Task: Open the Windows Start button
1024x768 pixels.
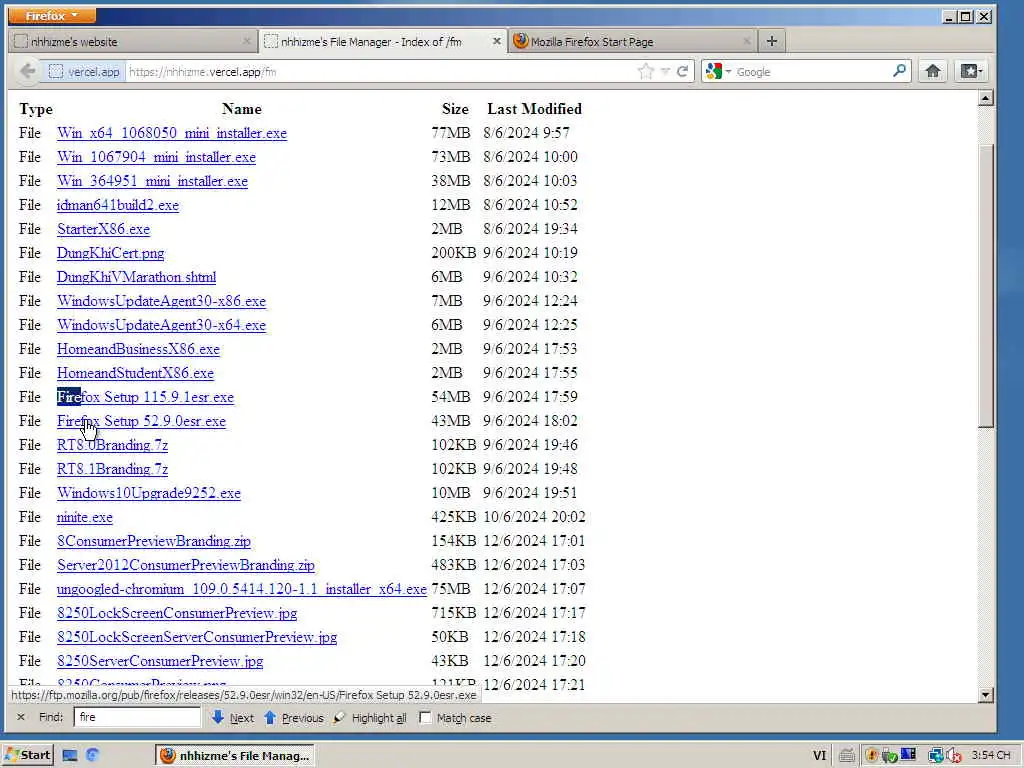Action: click(x=28, y=755)
